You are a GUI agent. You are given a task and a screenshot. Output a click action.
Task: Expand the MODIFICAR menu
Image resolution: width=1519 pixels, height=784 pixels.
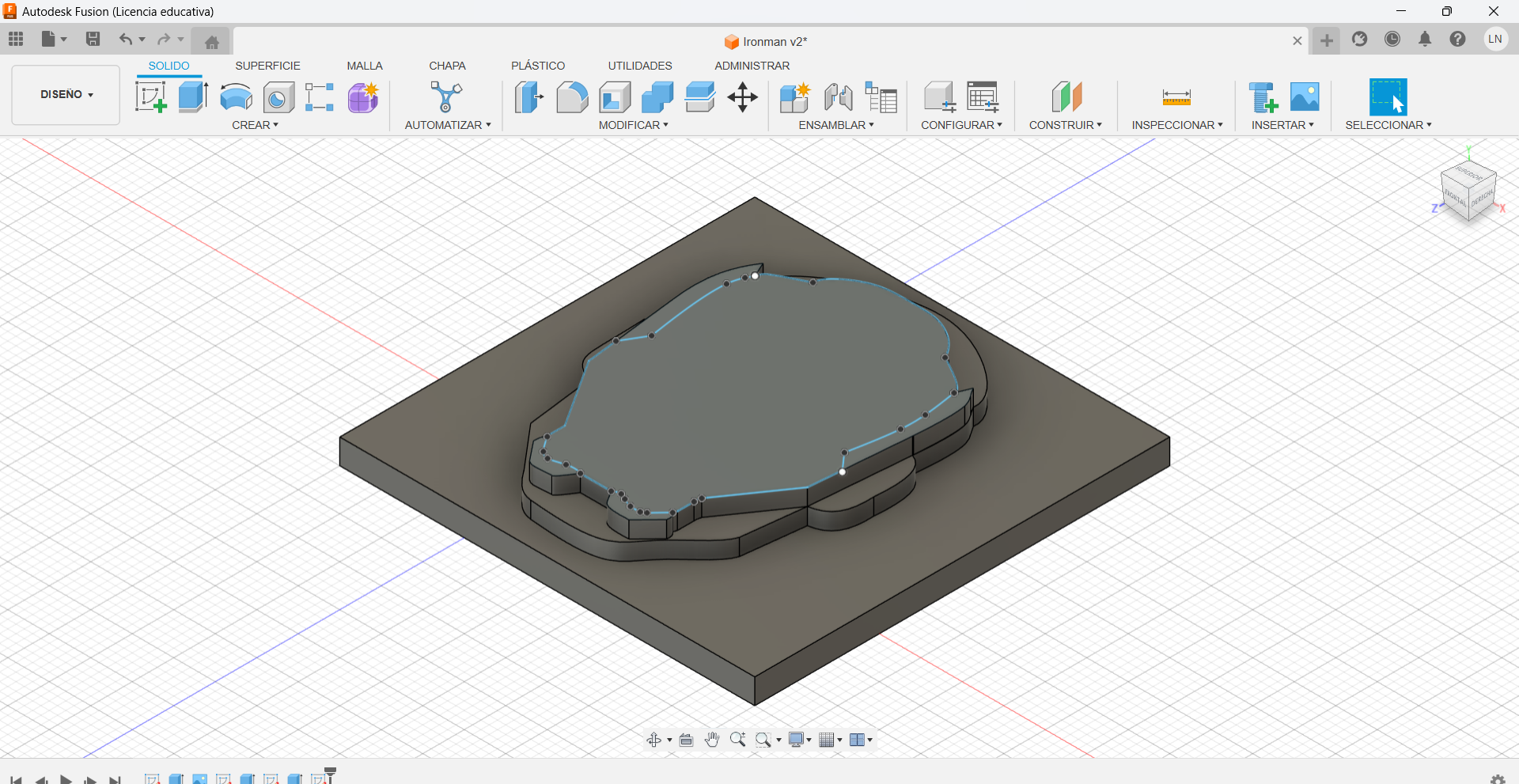tap(633, 125)
